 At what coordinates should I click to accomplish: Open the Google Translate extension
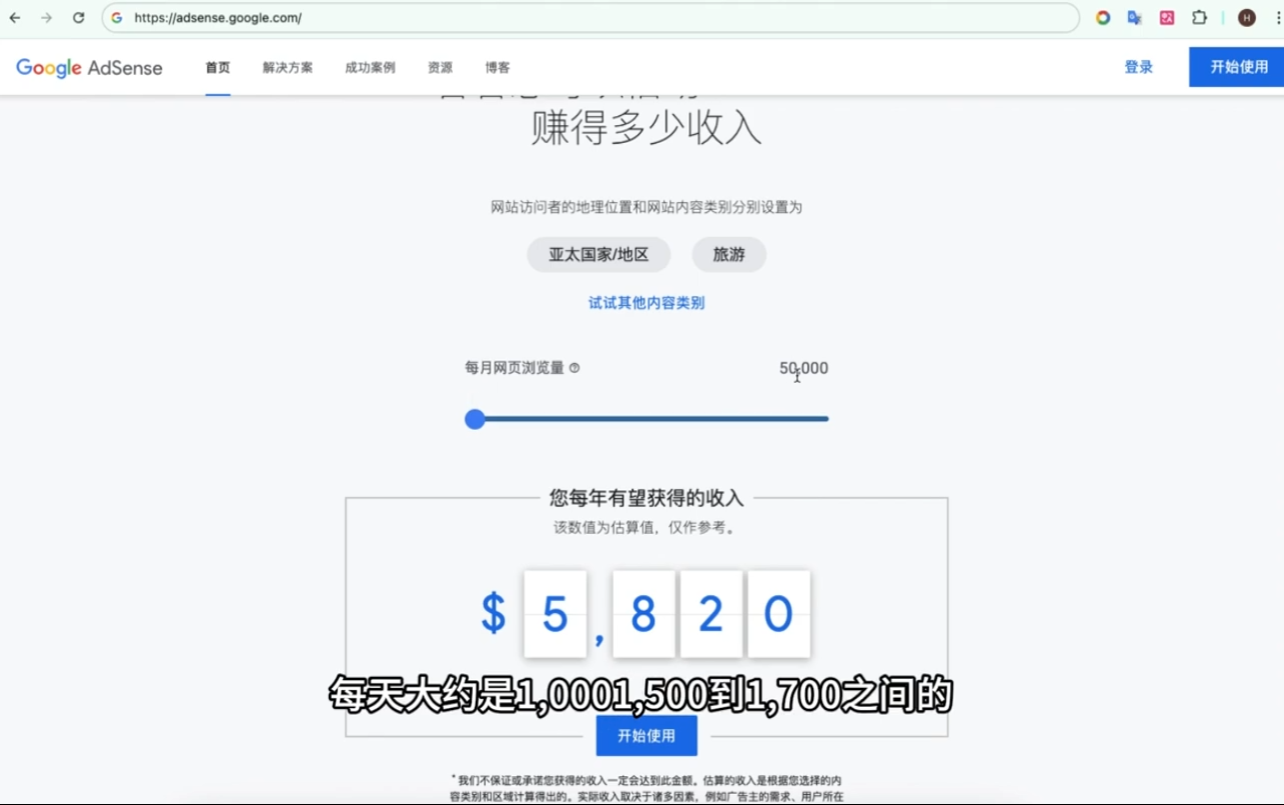click(1134, 18)
